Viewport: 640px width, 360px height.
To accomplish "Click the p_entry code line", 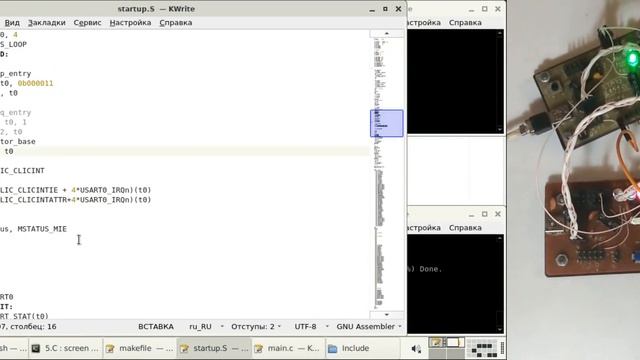I will coord(16,73).
